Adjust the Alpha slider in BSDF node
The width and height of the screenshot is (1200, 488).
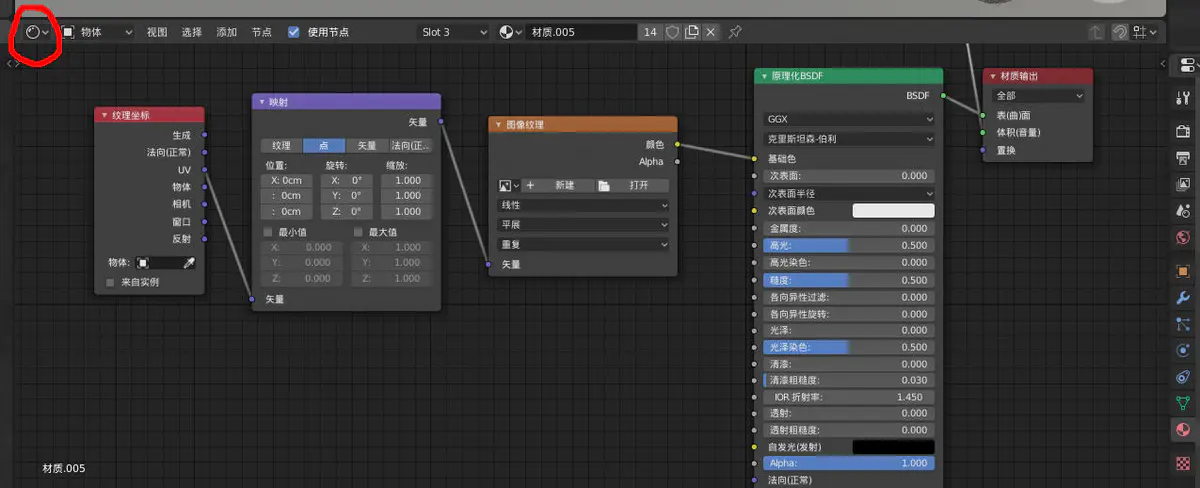pyautogui.click(x=848, y=464)
